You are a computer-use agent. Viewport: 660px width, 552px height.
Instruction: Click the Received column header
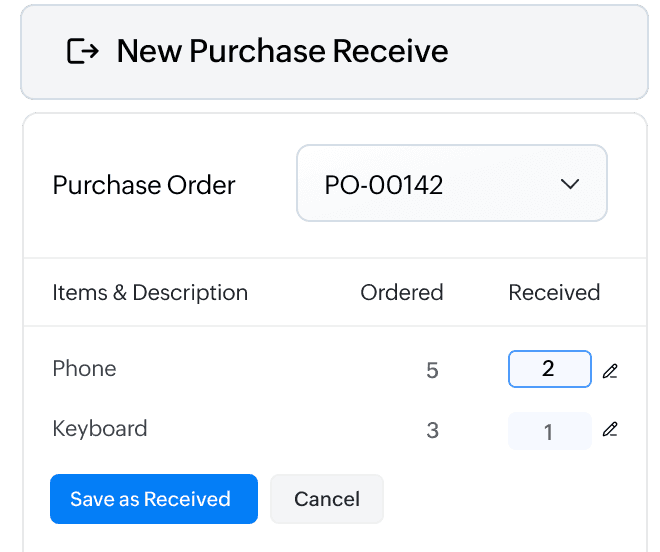tap(554, 293)
